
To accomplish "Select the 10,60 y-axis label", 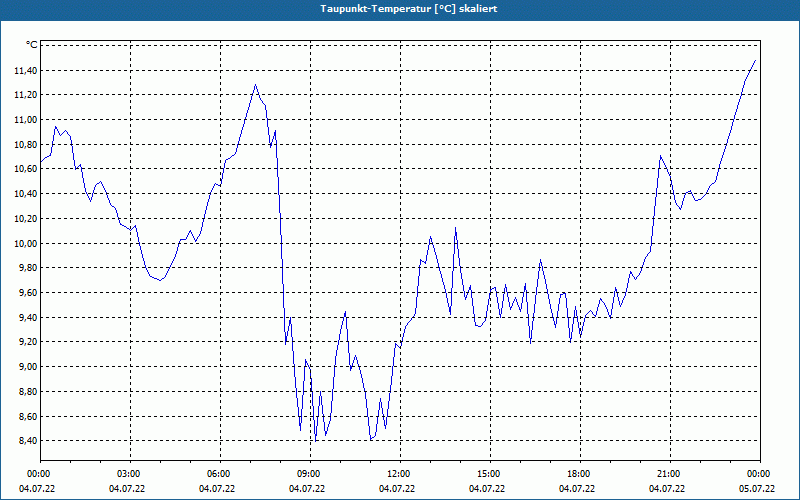I will pyautogui.click(x=26, y=169).
